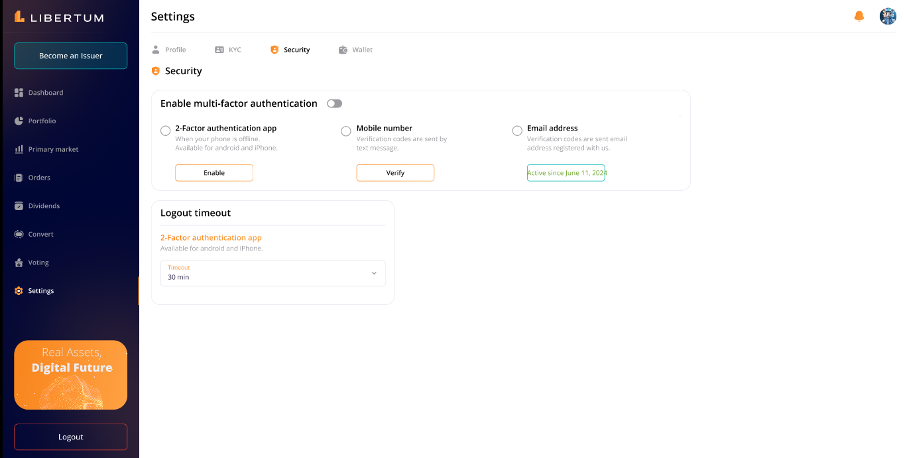
Task: Select the Mobile number radio option
Action: pos(346,130)
